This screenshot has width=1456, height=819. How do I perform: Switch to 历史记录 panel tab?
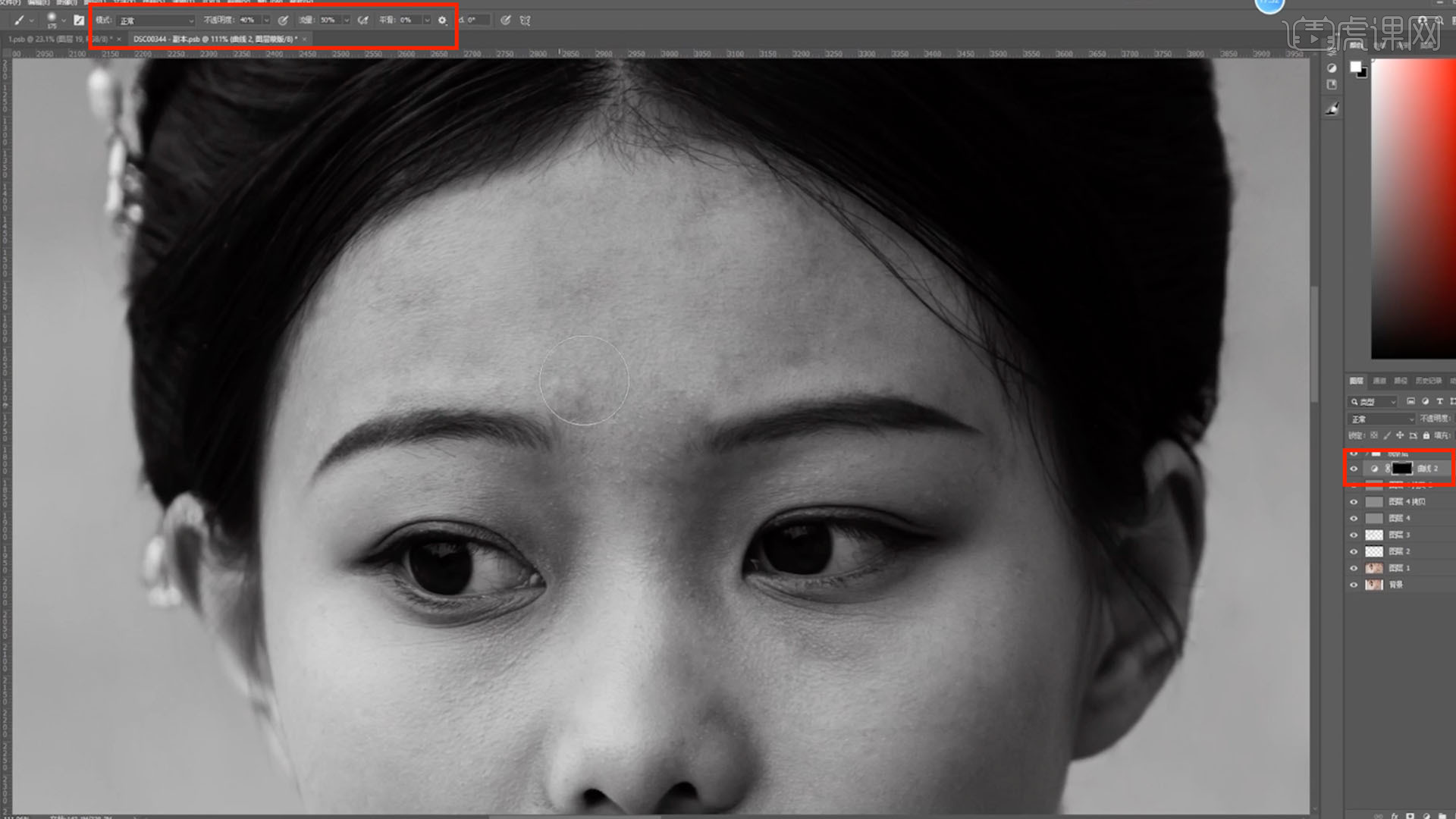(x=1428, y=381)
